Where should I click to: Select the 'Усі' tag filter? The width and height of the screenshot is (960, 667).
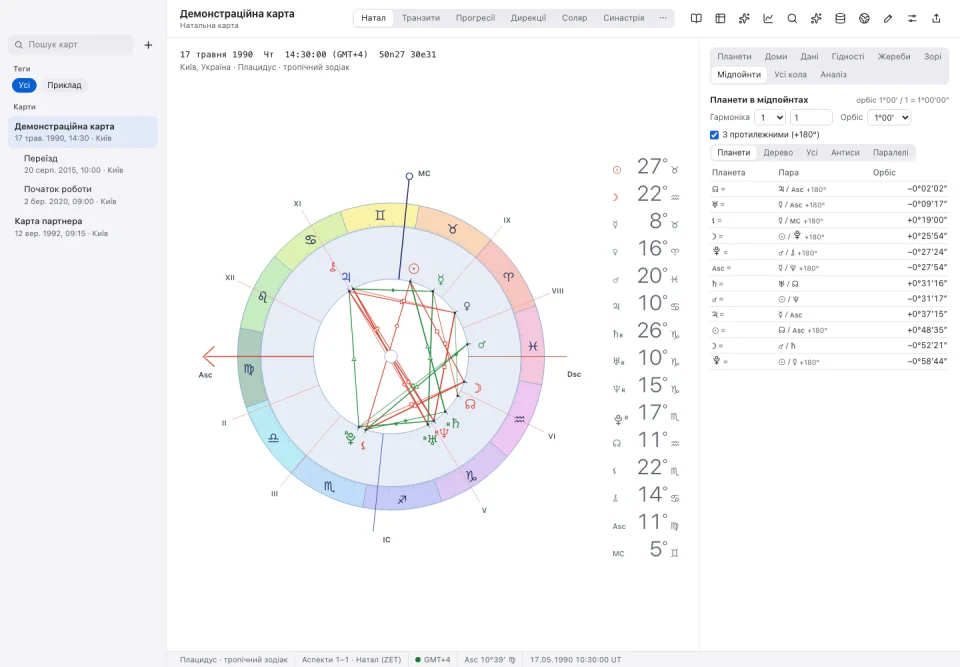pos(24,85)
